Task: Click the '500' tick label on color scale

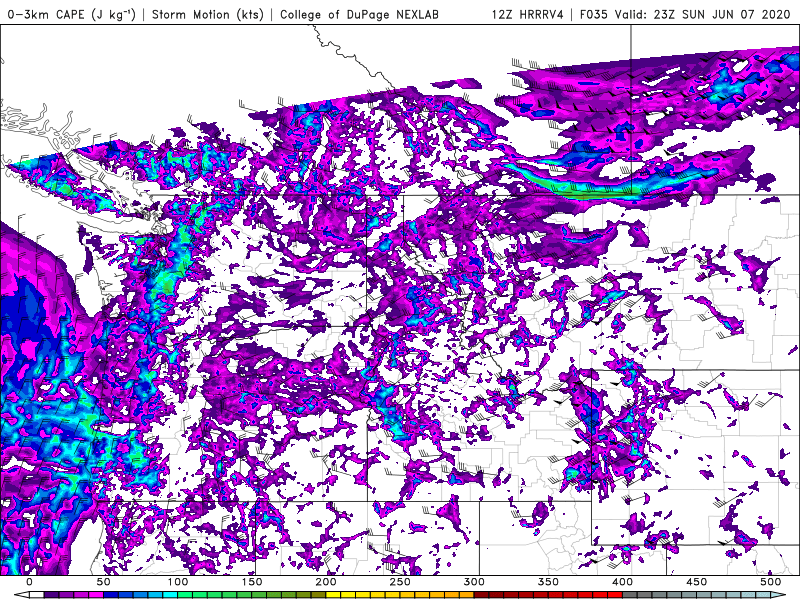Action: click(x=771, y=582)
